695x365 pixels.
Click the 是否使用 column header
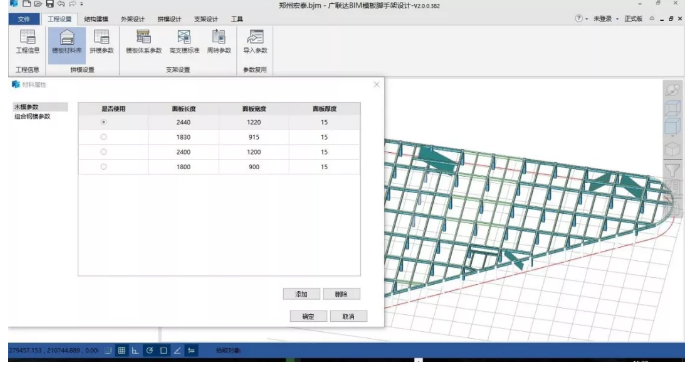click(113, 109)
